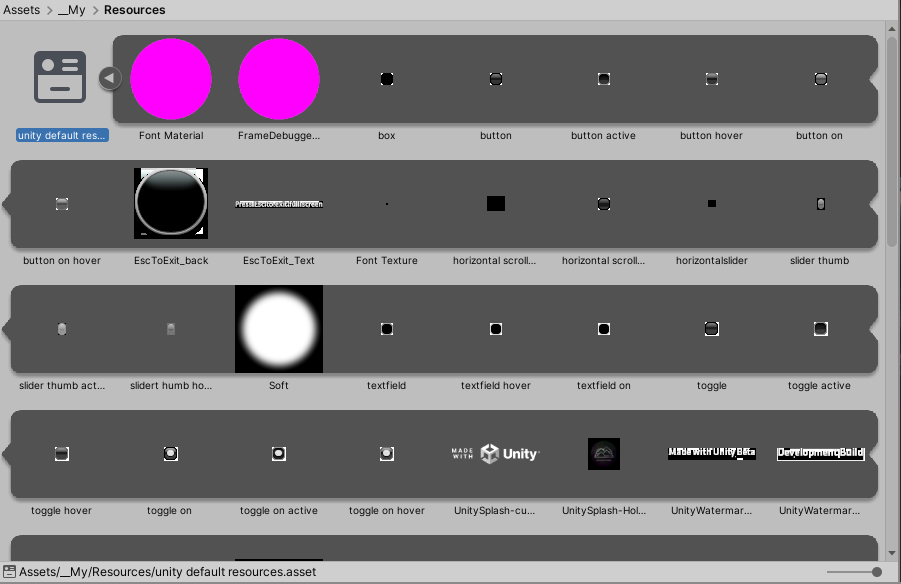Image resolution: width=901 pixels, height=584 pixels.
Task: Select the toggle active asset
Action: tap(820, 328)
